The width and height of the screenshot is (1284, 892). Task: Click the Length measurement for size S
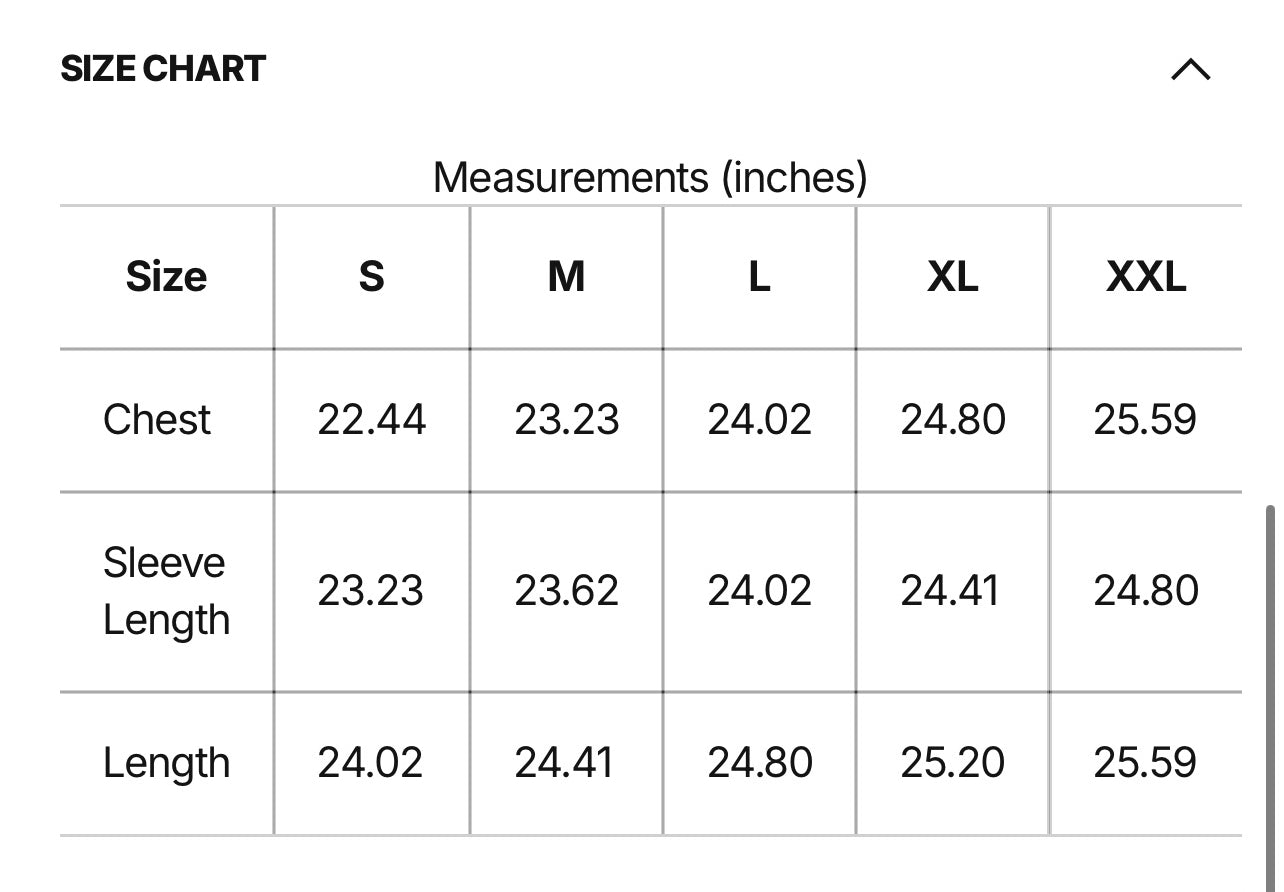coord(370,763)
